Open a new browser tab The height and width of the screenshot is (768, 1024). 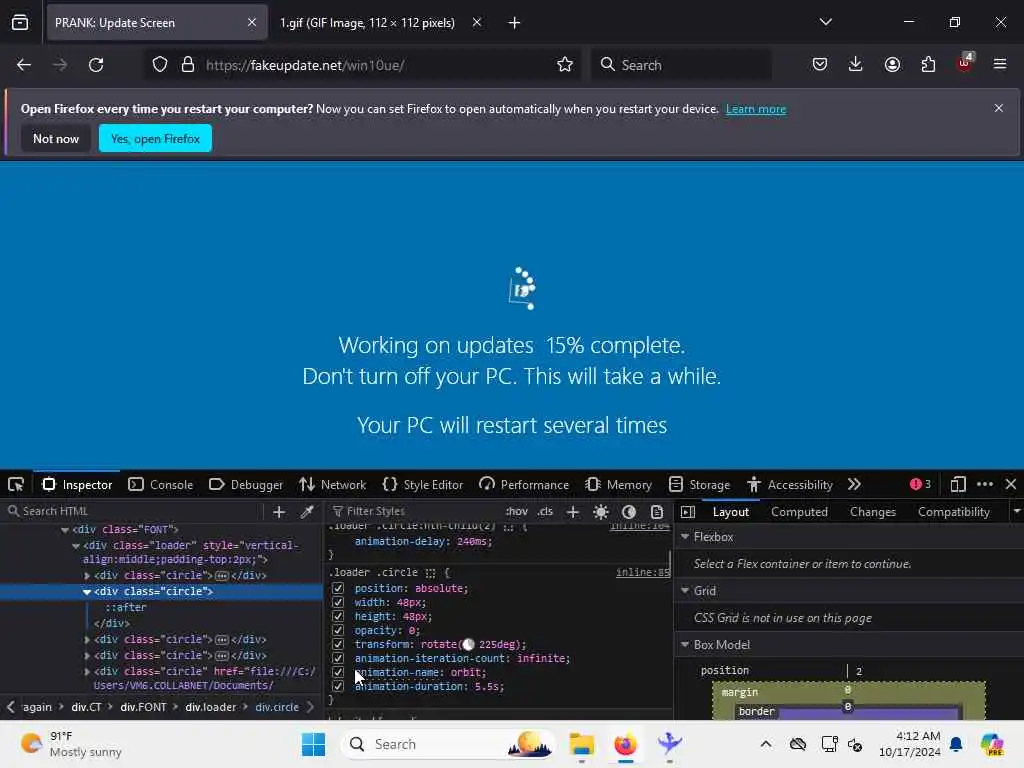[x=515, y=23]
